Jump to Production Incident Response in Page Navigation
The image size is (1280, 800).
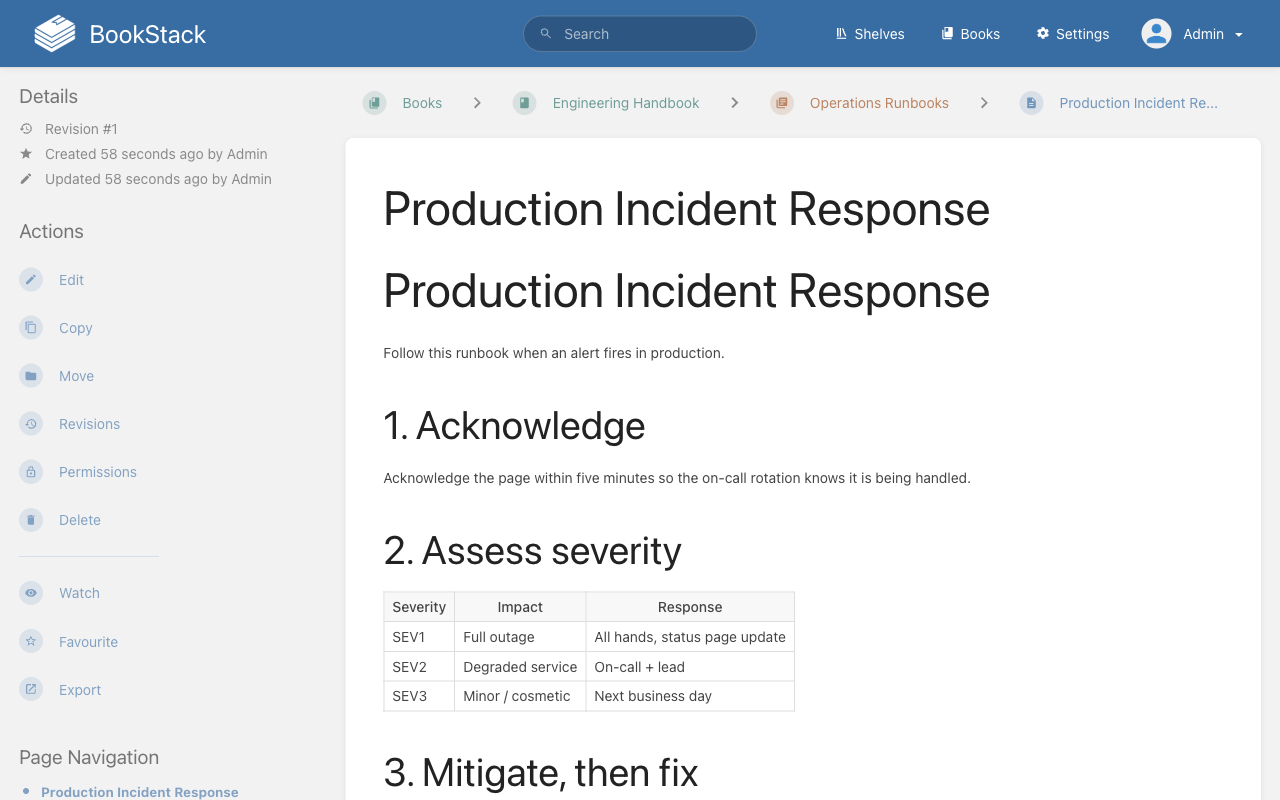point(140,792)
